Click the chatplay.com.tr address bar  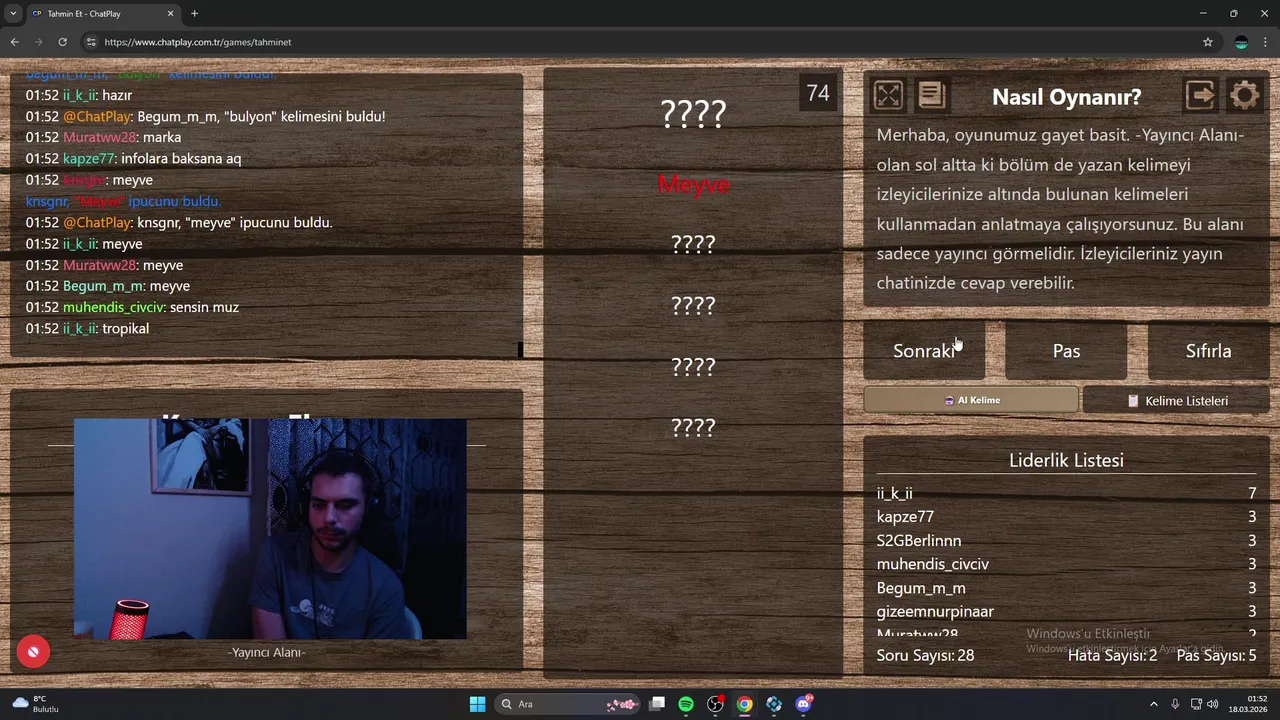pos(640,42)
